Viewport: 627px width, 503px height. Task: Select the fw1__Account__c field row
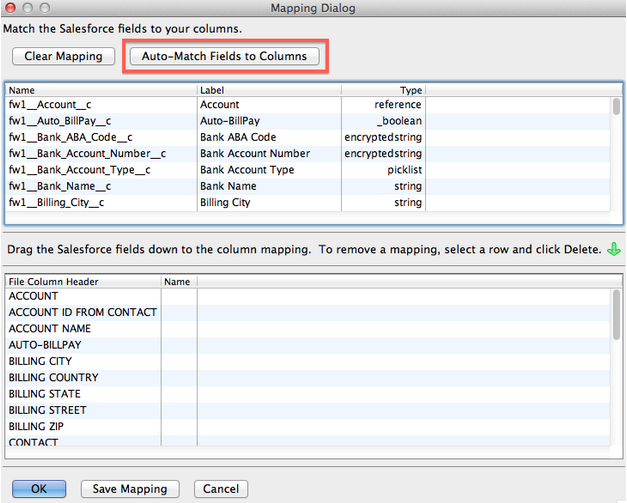click(308, 105)
